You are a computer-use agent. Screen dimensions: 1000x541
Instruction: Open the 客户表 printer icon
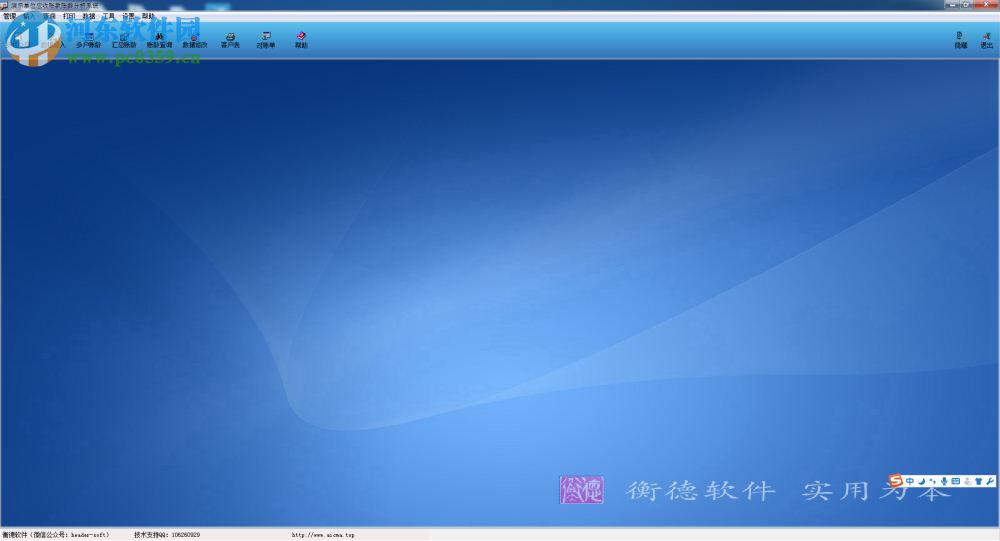pos(230,41)
